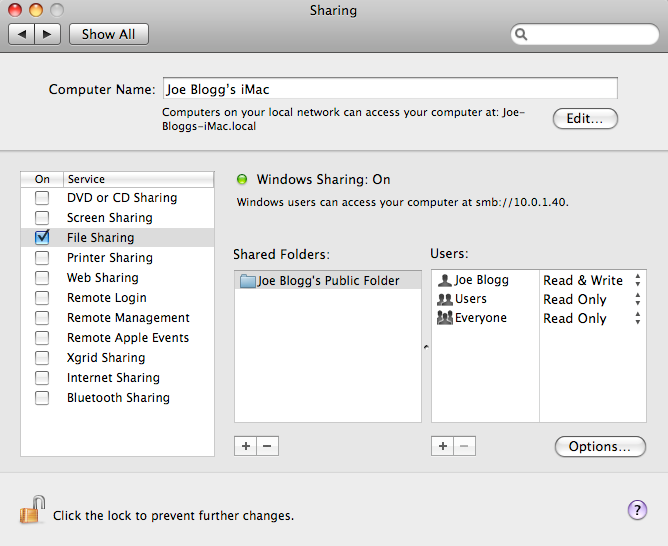Click the On column header

(x=42, y=179)
